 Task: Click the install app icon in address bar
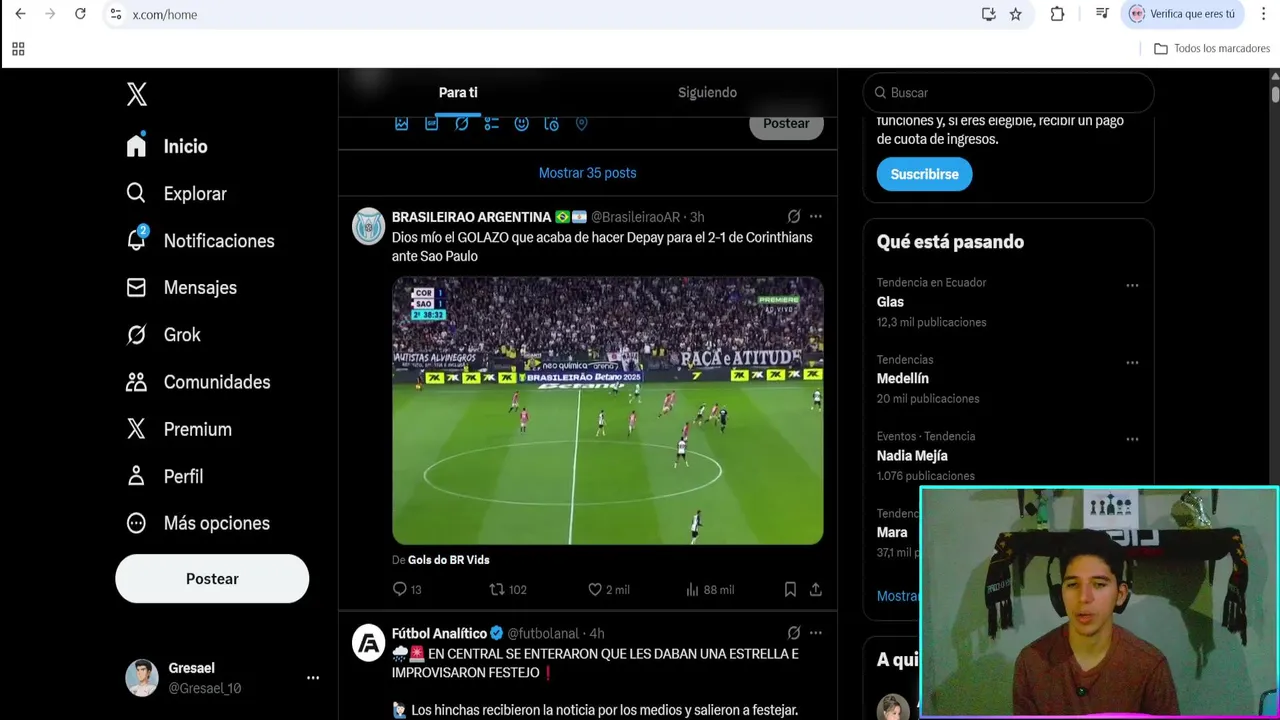(988, 14)
